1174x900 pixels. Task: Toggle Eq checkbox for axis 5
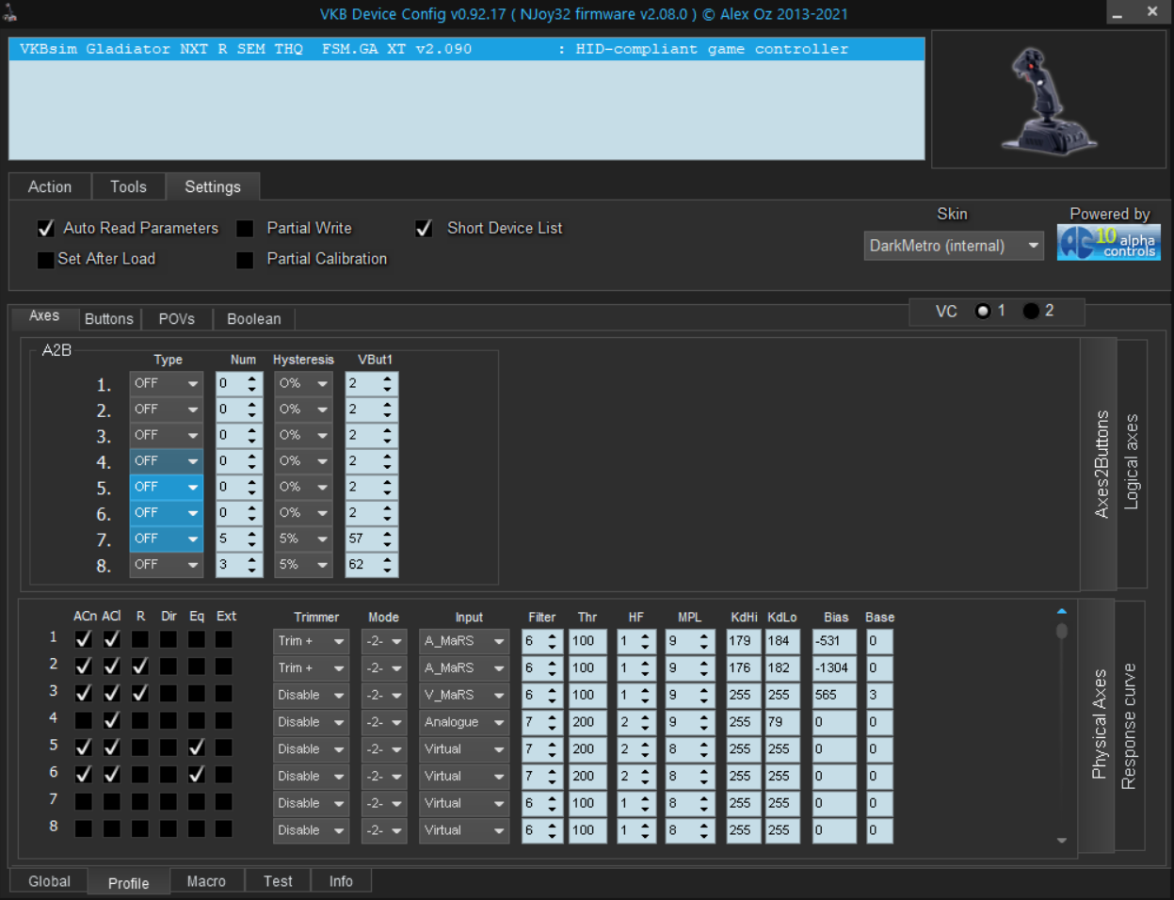point(196,747)
